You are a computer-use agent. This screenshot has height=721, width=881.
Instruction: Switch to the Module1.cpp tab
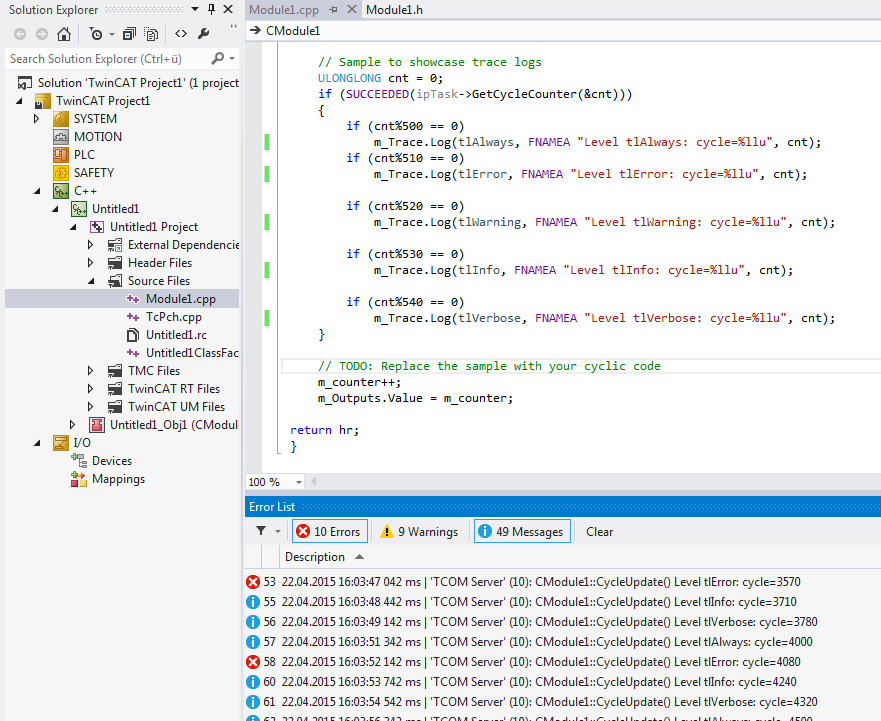click(x=284, y=10)
